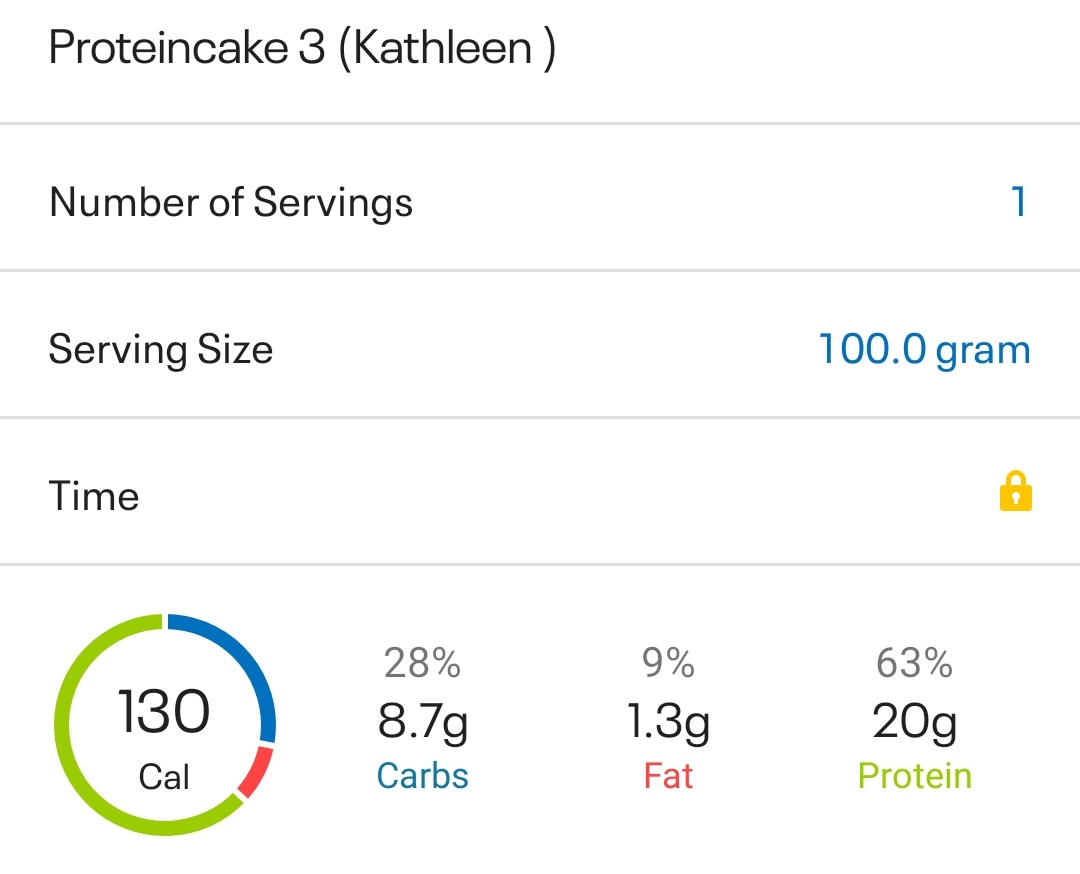This screenshot has height=874, width=1080.
Task: Click the 20g protein amount
Action: pyautogui.click(x=914, y=720)
